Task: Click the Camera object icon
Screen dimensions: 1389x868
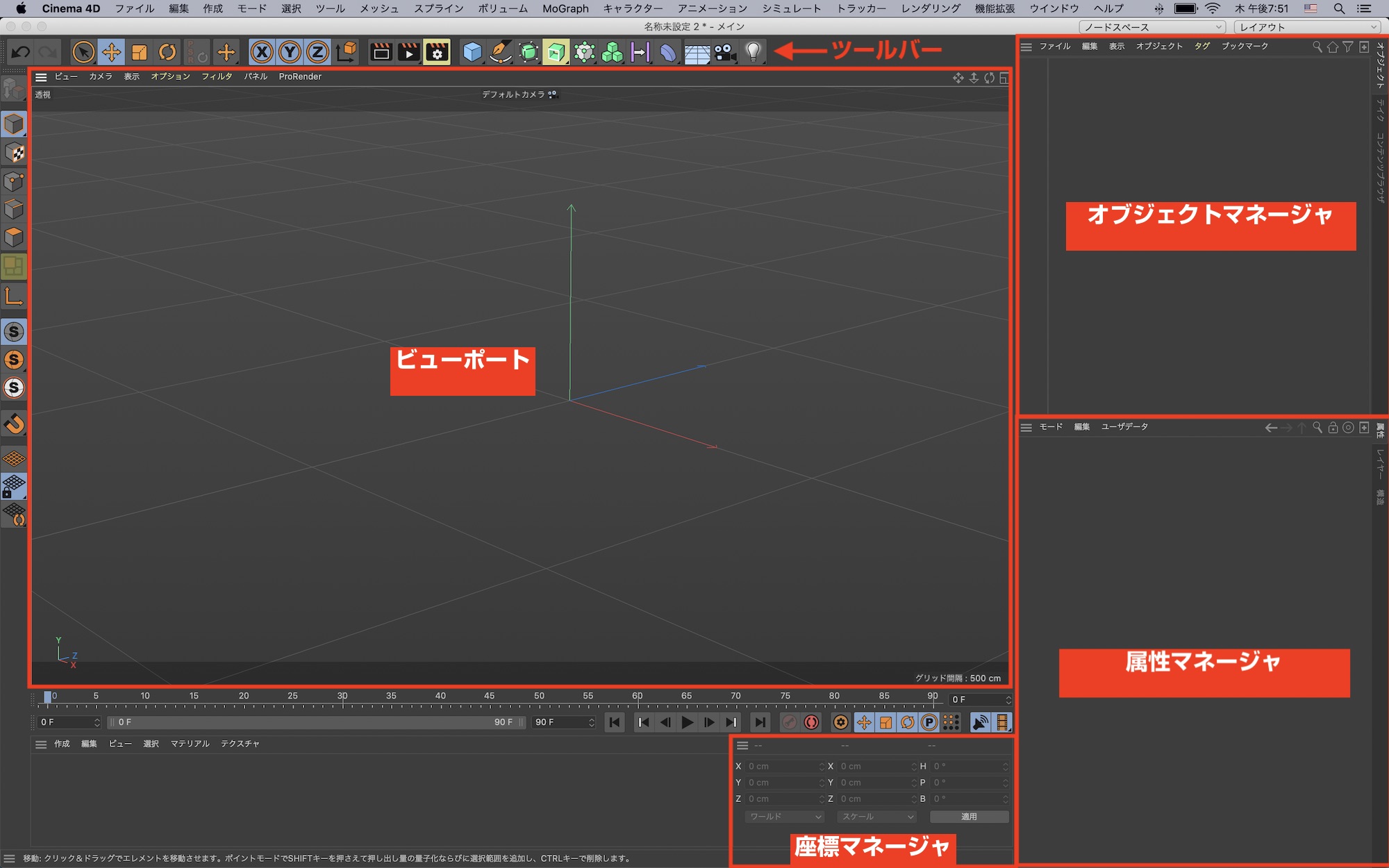Action: [724, 52]
